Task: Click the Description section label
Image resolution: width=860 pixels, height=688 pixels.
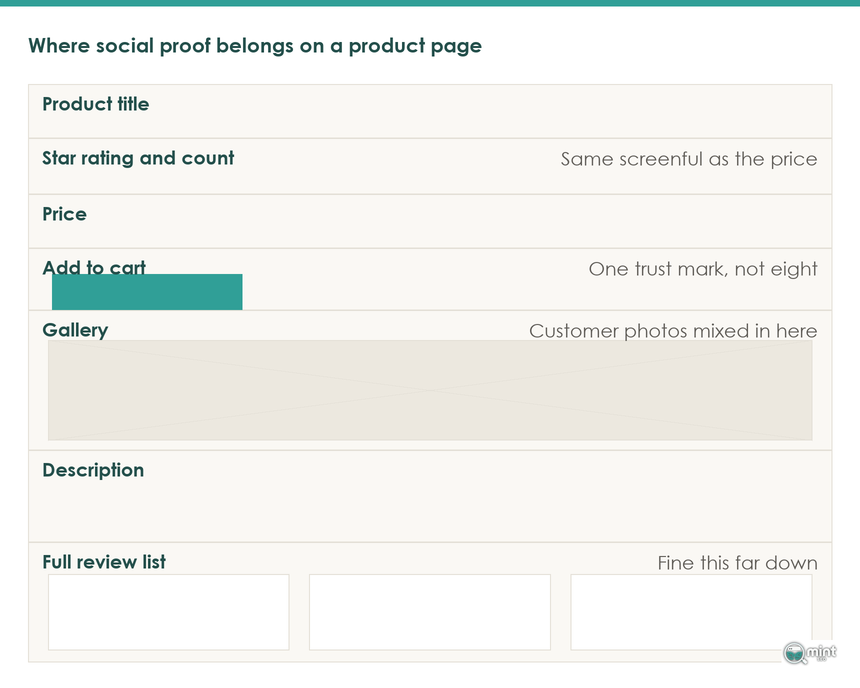Action: [x=93, y=470]
